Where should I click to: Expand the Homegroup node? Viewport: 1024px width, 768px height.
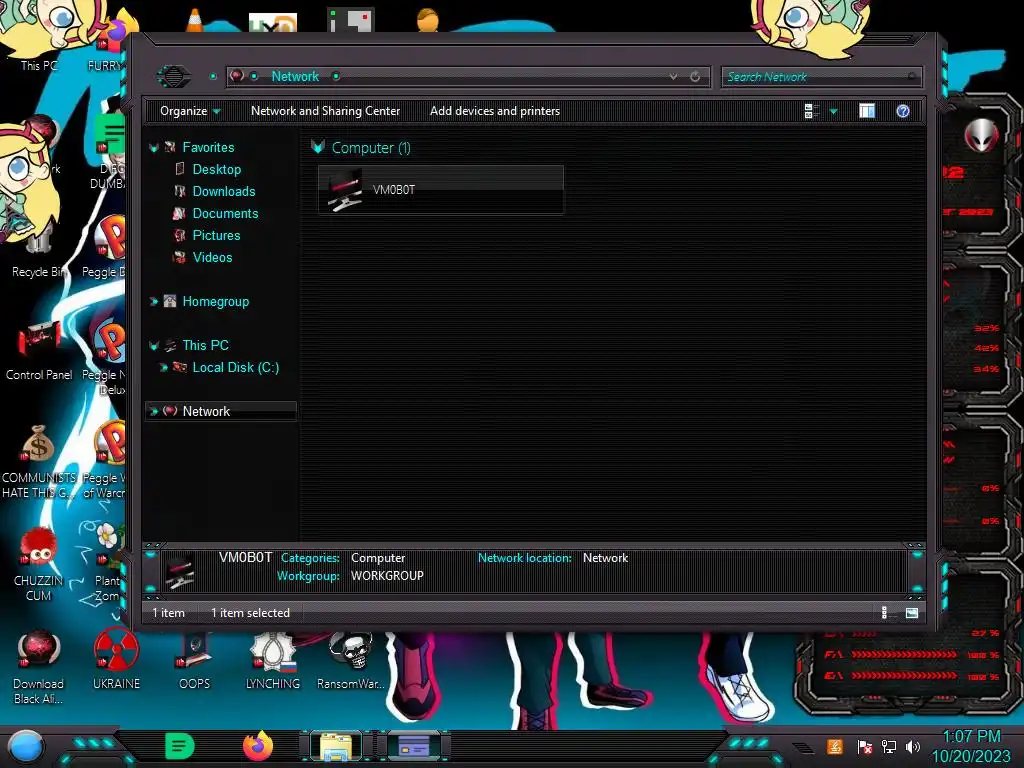click(154, 301)
